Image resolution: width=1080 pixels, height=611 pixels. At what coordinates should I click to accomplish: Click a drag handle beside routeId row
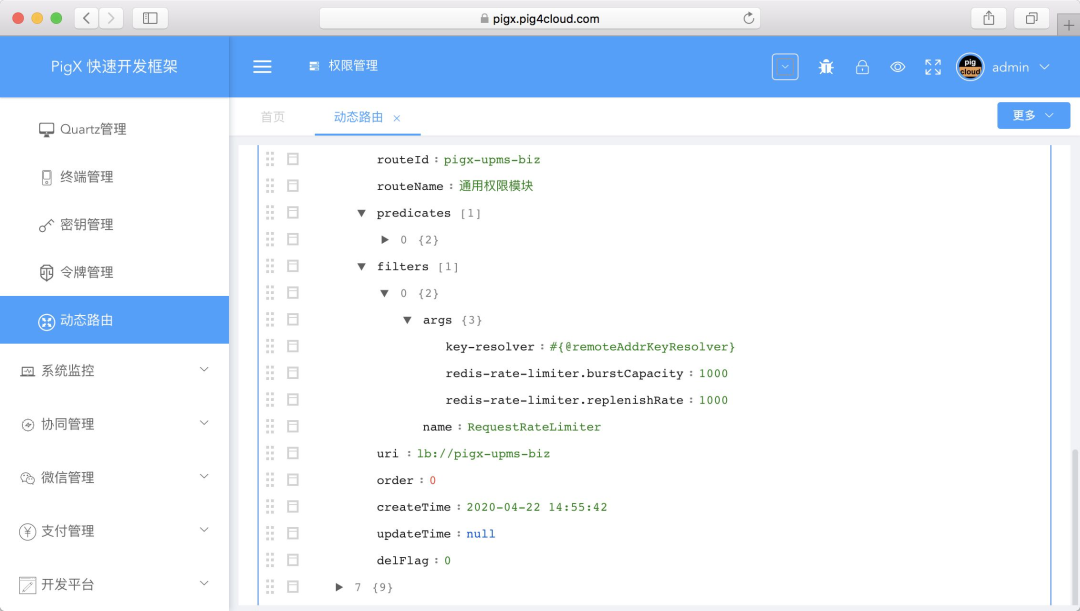268,159
